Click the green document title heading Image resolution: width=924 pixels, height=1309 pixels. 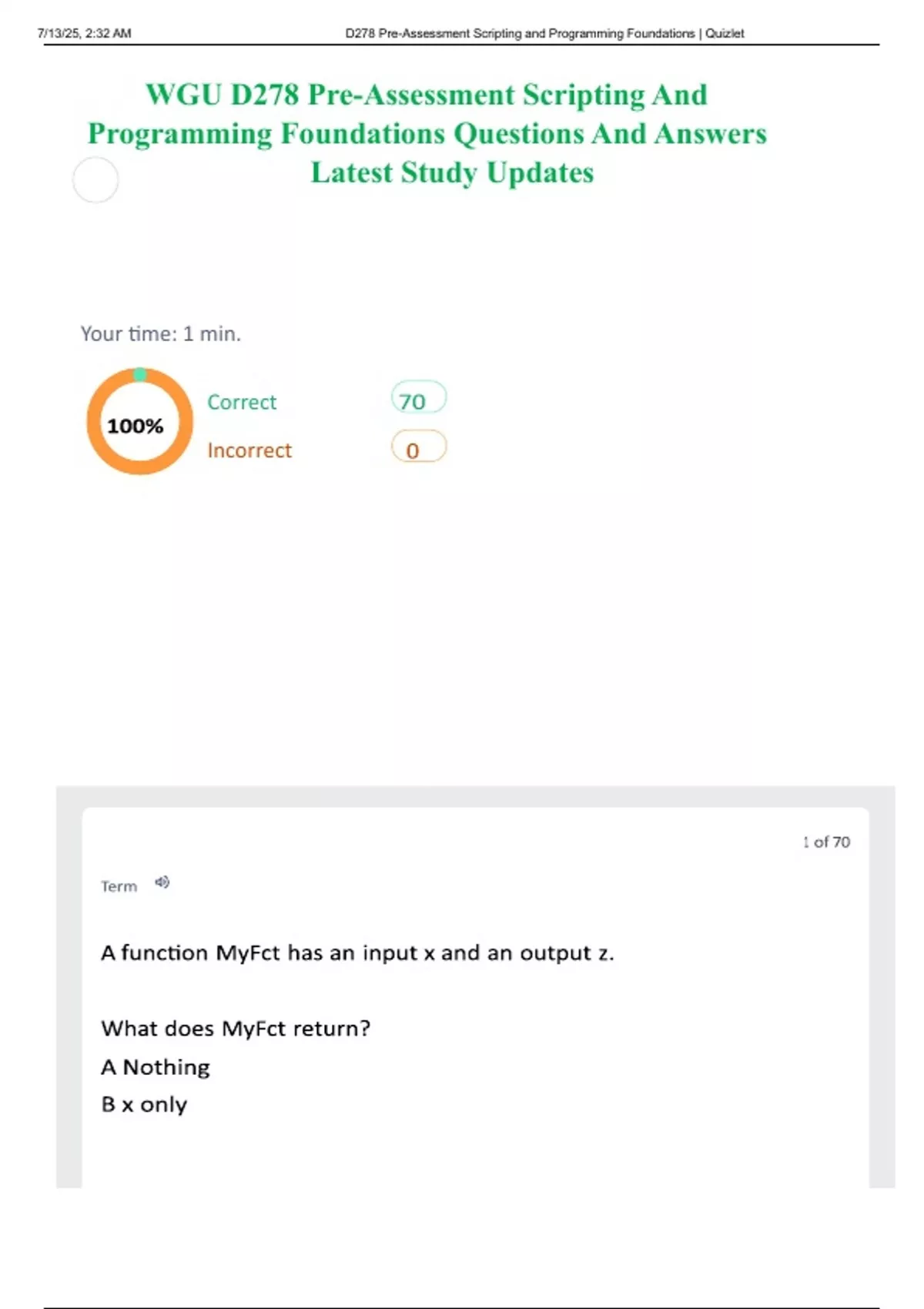click(427, 133)
